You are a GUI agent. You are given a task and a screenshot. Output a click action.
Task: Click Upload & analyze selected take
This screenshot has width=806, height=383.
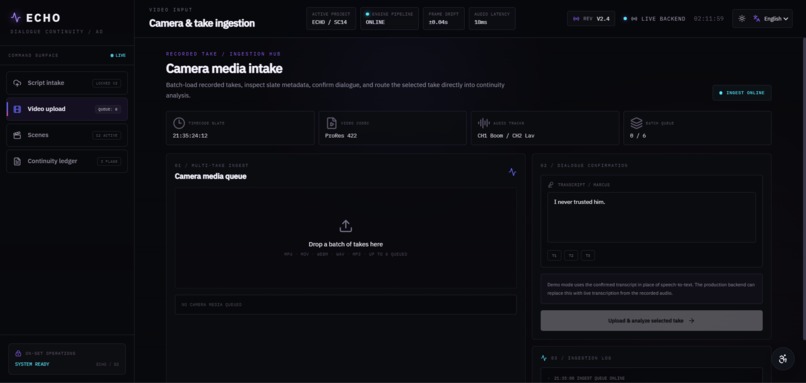[x=651, y=320]
